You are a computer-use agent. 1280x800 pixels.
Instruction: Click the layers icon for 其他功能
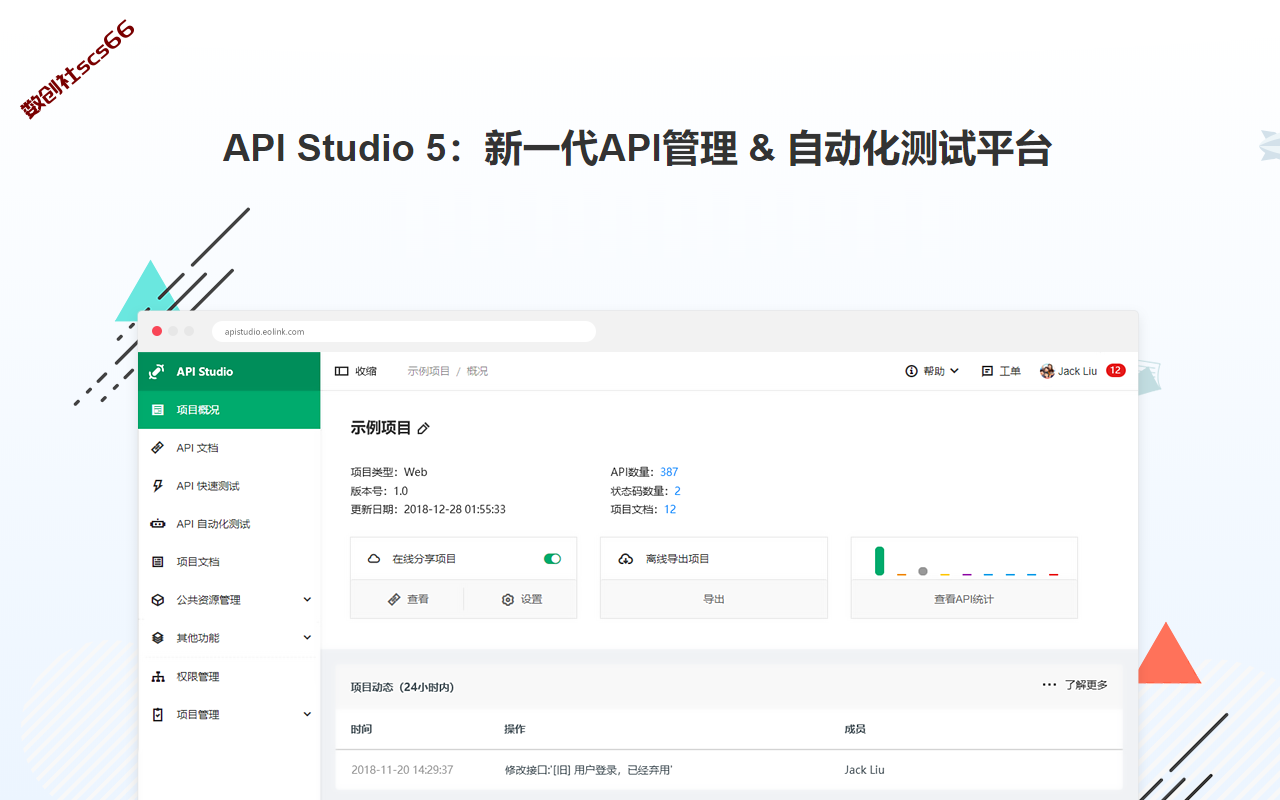pyautogui.click(x=157, y=638)
